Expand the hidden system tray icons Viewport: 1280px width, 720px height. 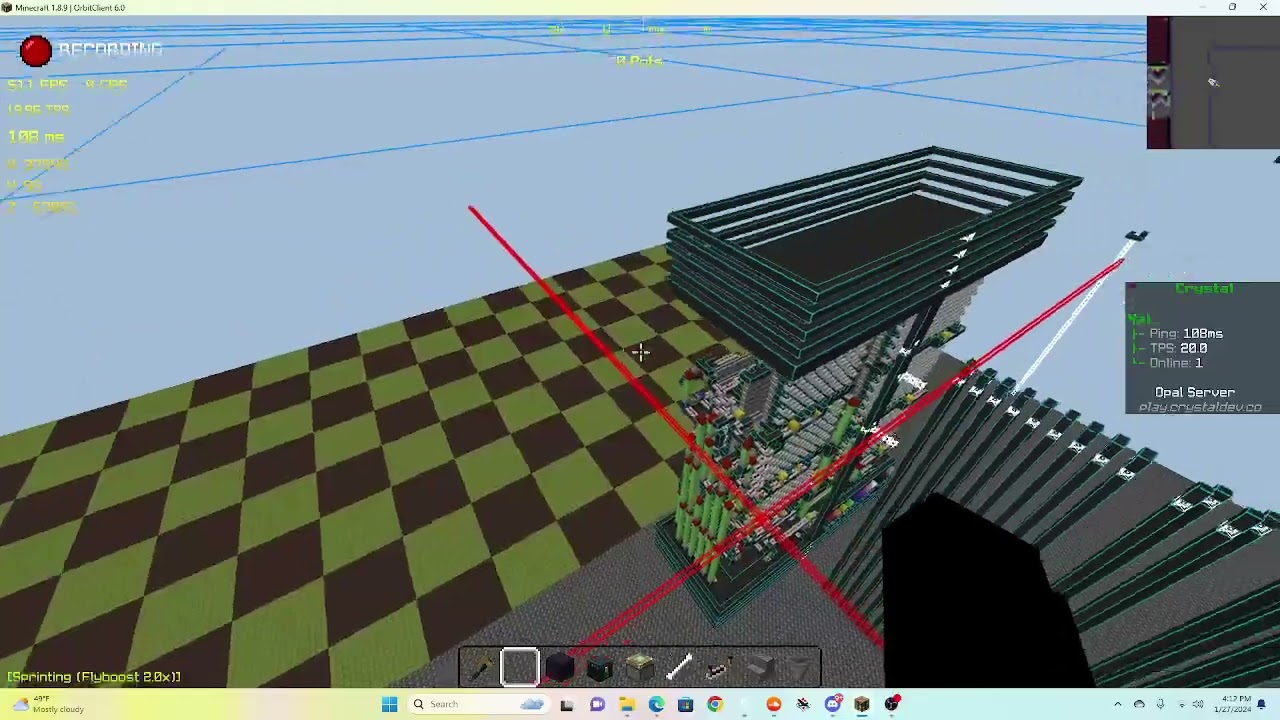tap(1118, 704)
